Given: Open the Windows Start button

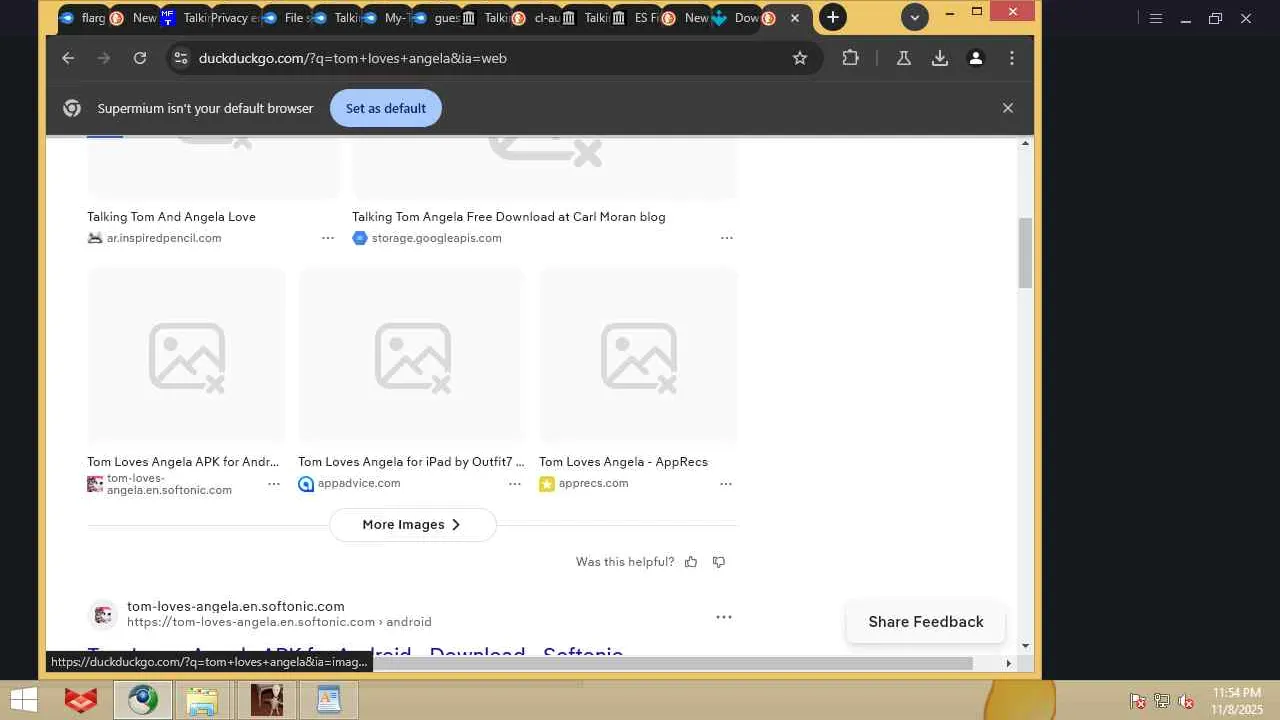Looking at the screenshot, I should pos(23,700).
